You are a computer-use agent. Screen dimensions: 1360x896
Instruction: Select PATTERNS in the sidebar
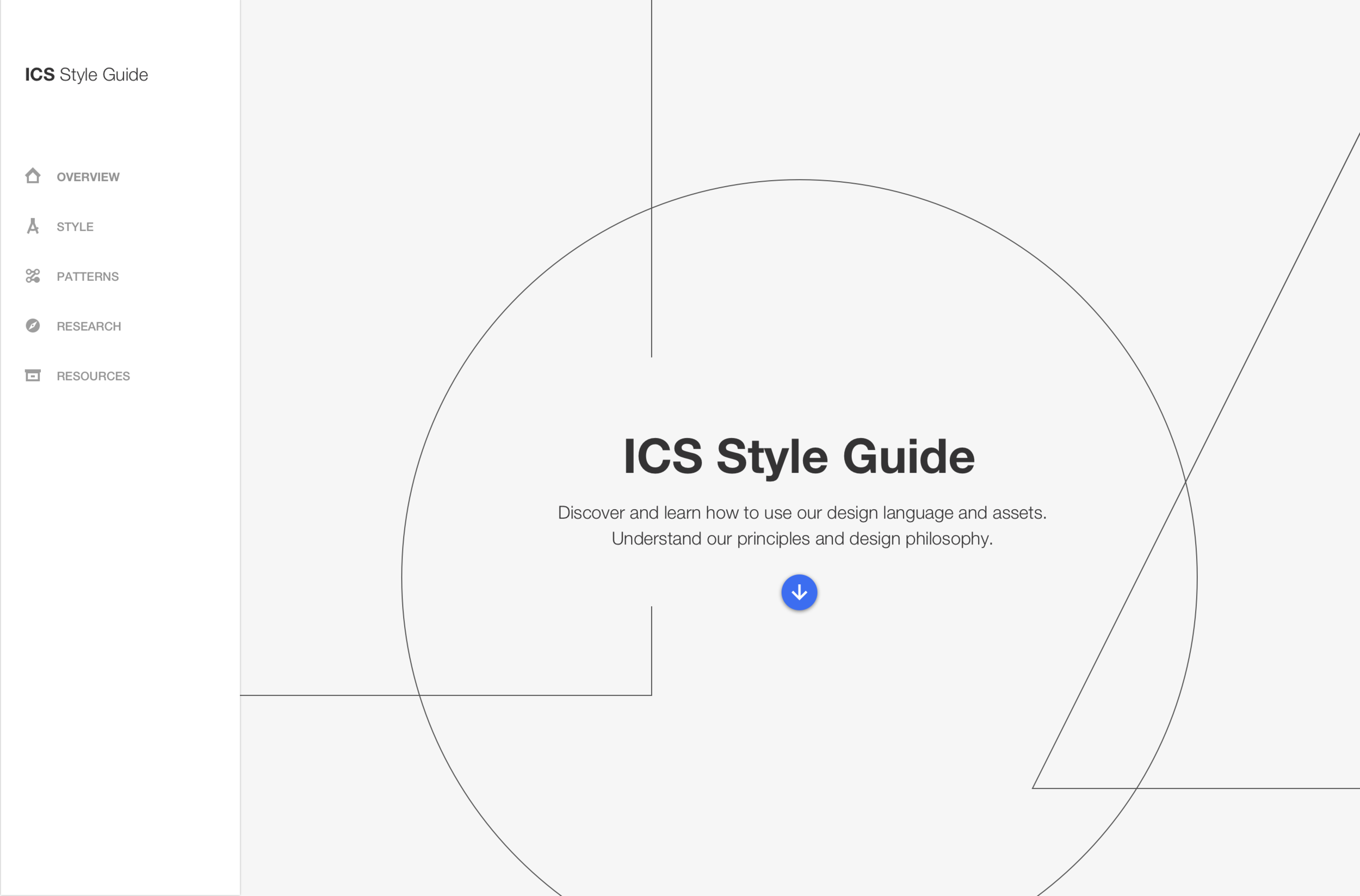[88, 276]
